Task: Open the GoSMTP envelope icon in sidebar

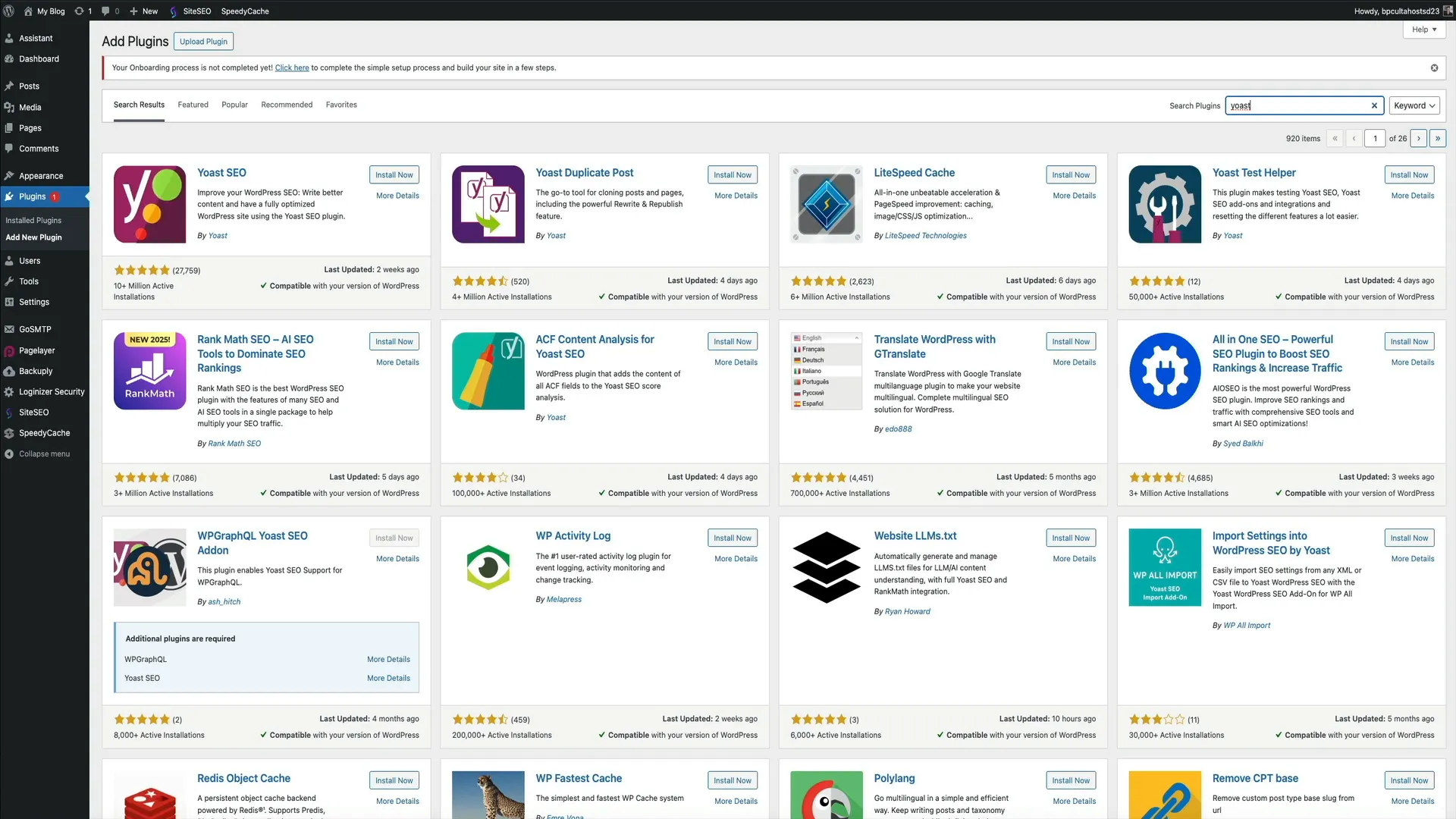Action: click(9, 329)
